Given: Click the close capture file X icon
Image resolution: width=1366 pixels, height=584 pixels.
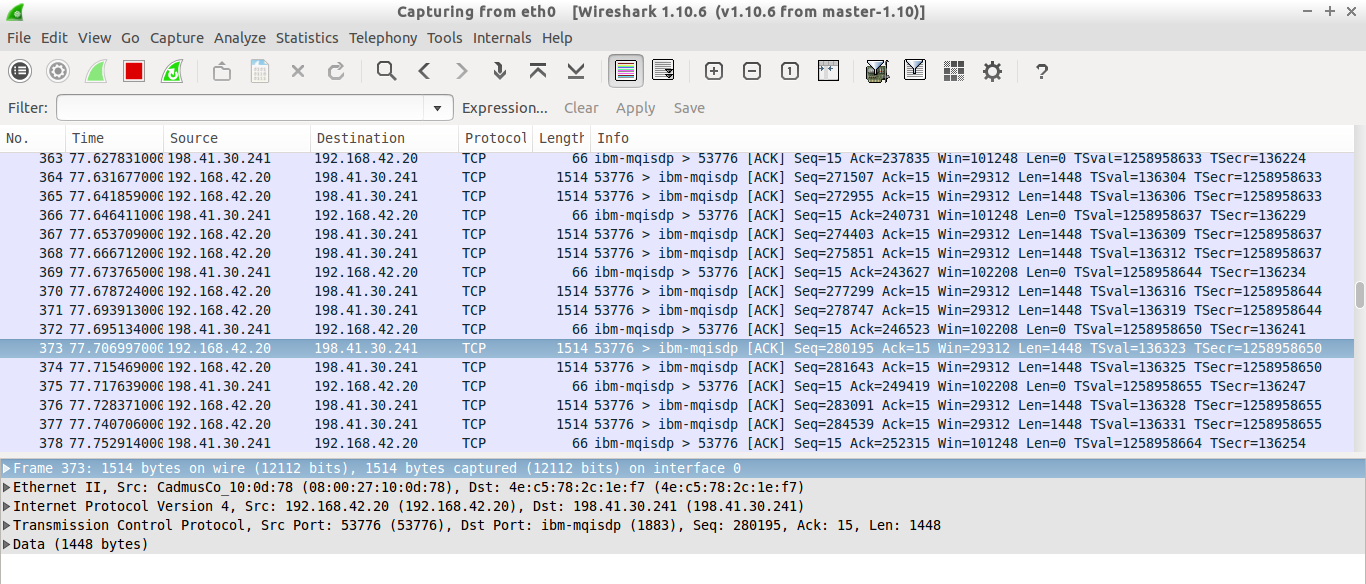Looking at the screenshot, I should 298,71.
